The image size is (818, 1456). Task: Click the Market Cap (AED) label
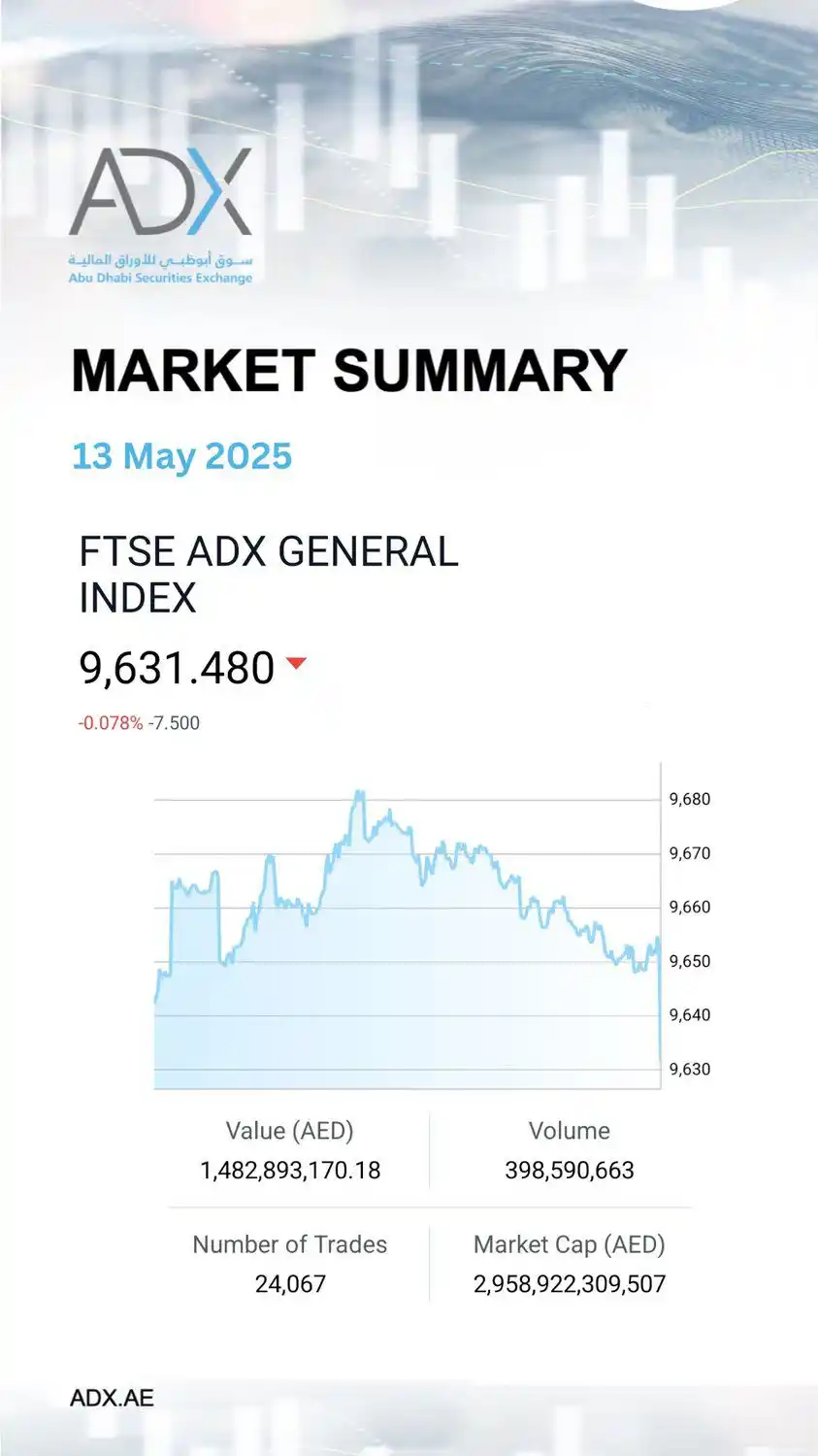pyautogui.click(x=570, y=1244)
